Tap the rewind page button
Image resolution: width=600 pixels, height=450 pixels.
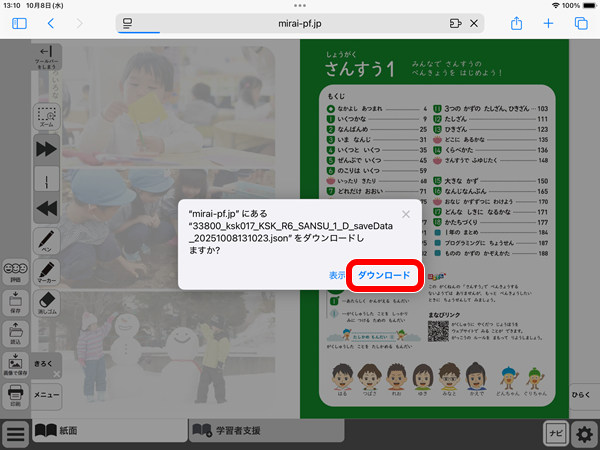[46, 209]
